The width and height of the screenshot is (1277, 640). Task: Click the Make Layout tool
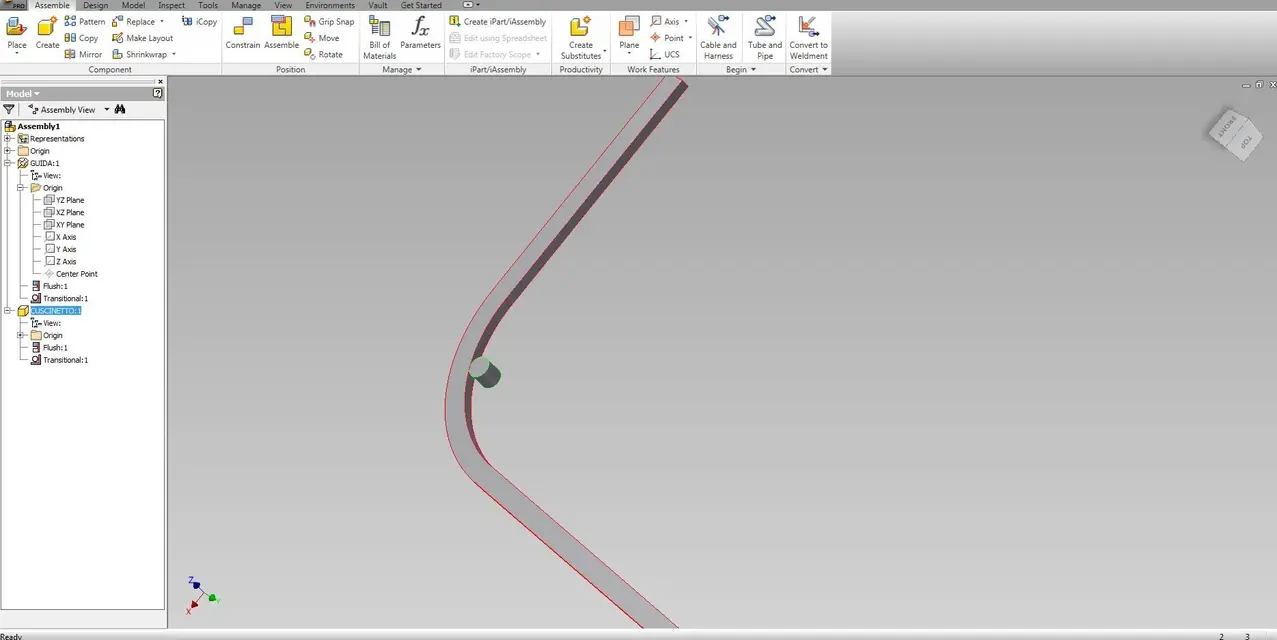[x=142, y=38]
